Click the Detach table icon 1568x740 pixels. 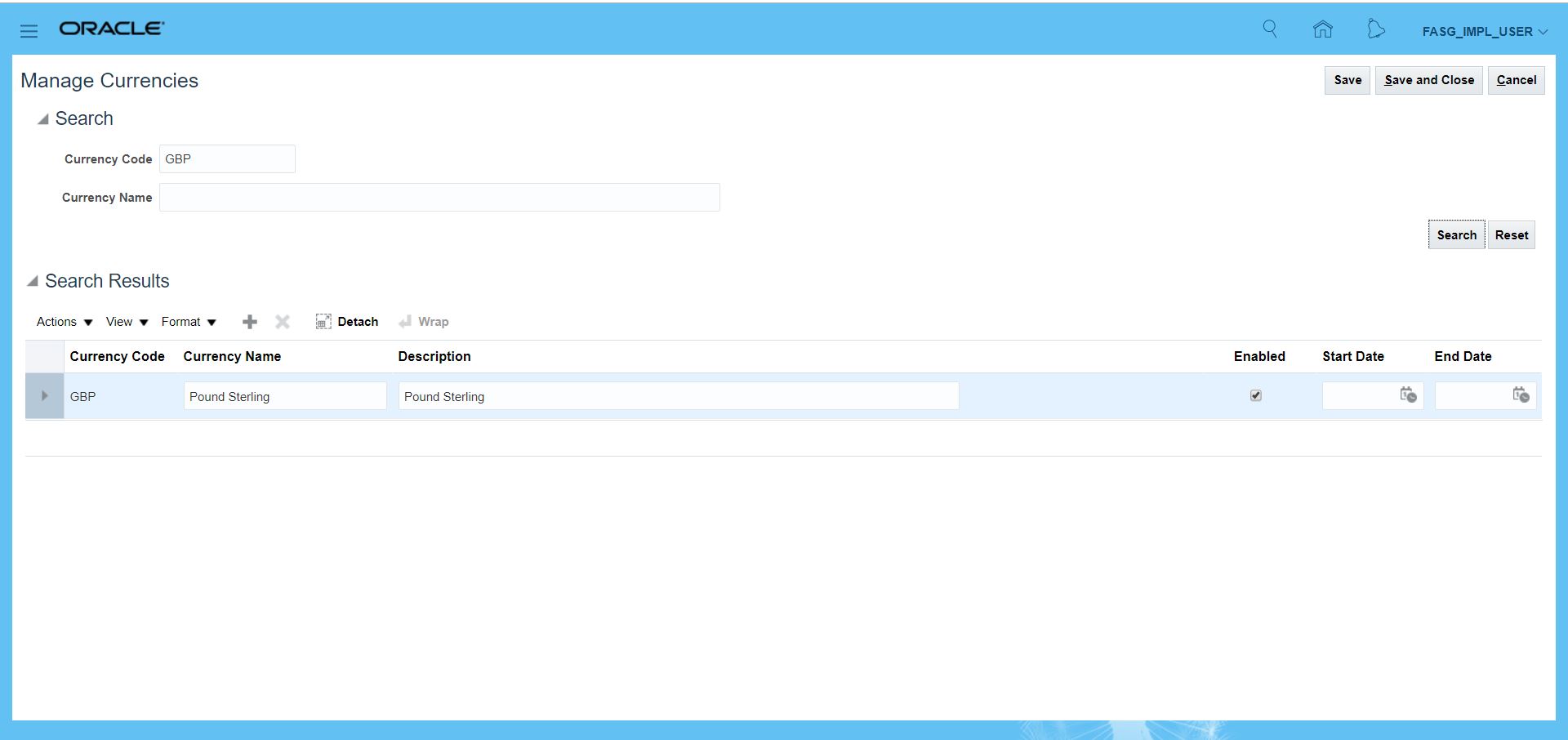pos(347,322)
